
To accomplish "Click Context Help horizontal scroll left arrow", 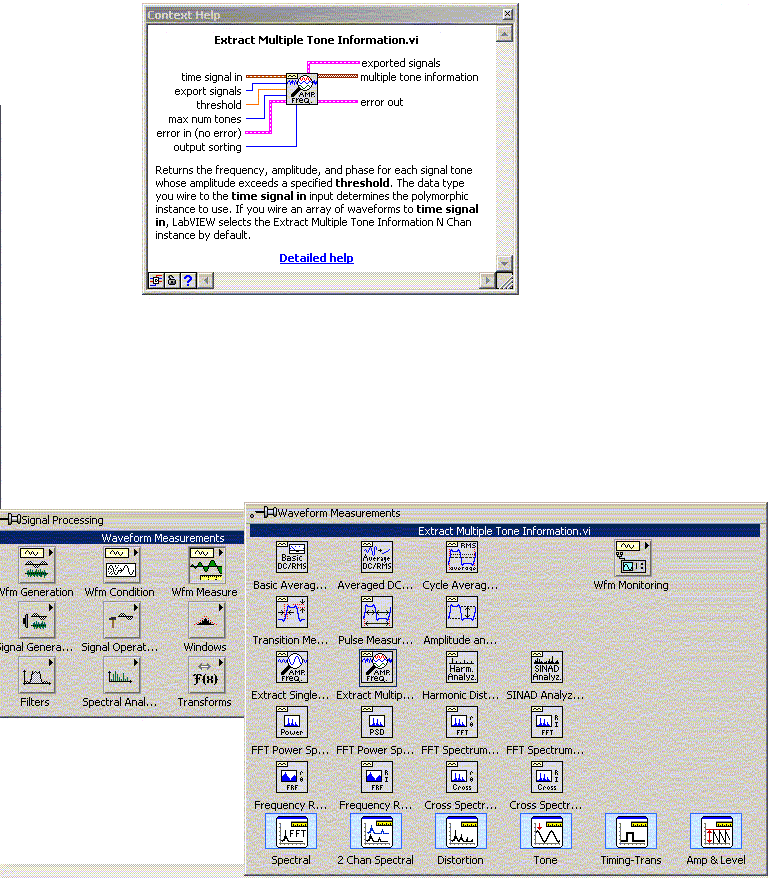I will pos(205,281).
